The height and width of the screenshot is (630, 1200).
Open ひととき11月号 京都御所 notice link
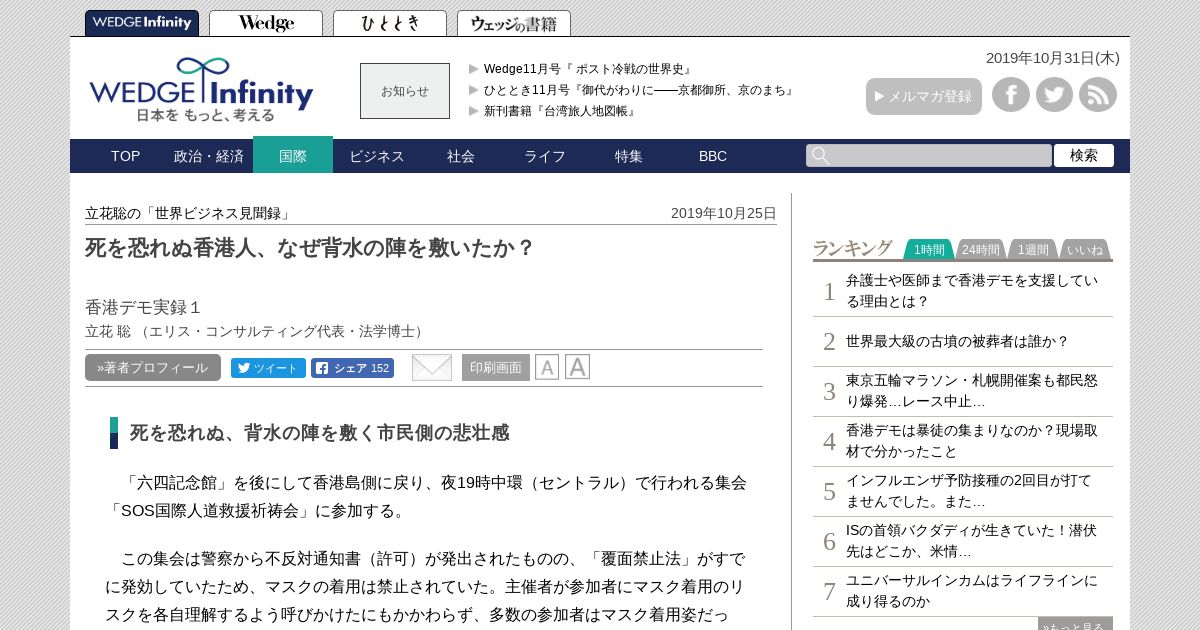pyautogui.click(x=640, y=90)
